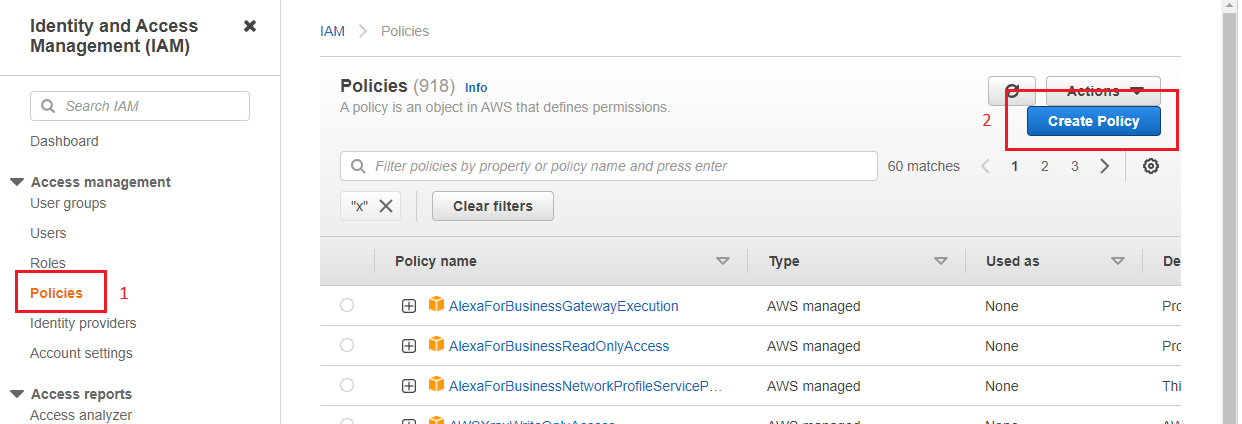Click the orange AlexaForBusinessNetworkProfileServicePolicy policy icon
Viewport: 1242px width, 424px height.
436,385
